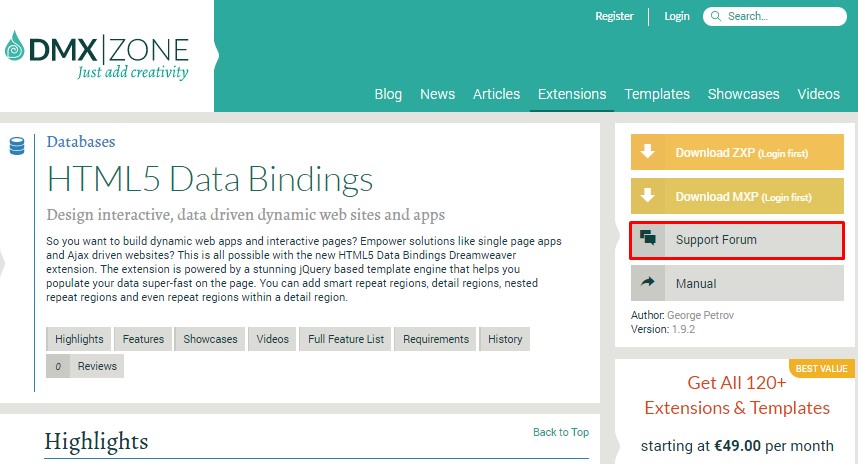Select the Videos tab below the description
Screen dimensions: 858x464
click(x=272, y=339)
